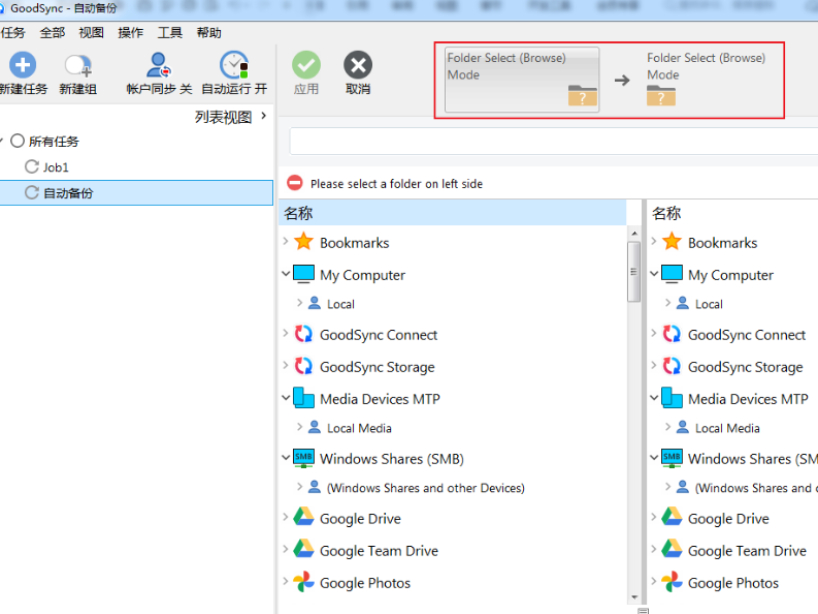Select Media Devices MTP in the right pane
The height and width of the screenshot is (614, 818).
click(748, 399)
